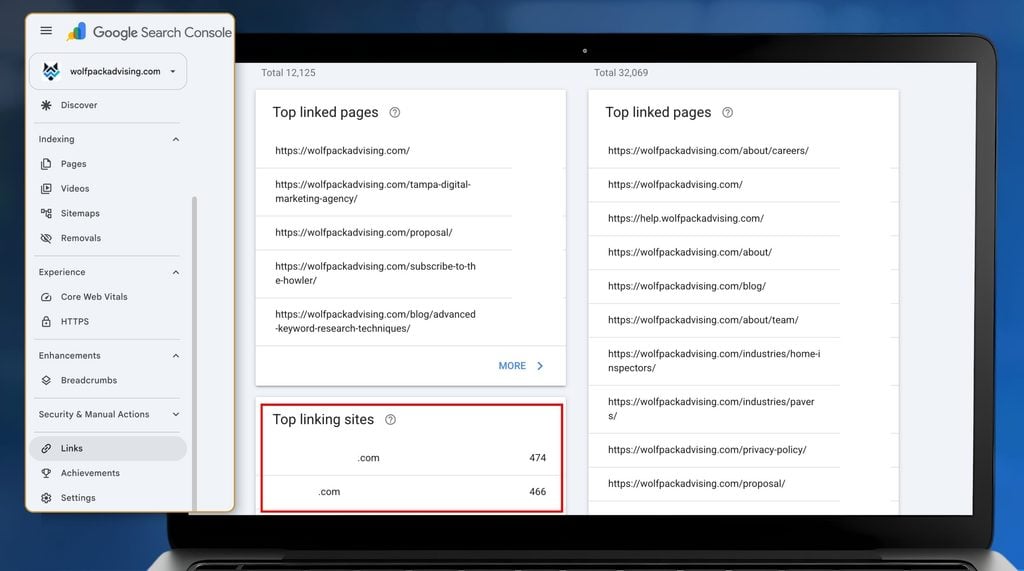Click the Sitemaps tree icon
Screen dimensions: 1024x571
click(x=46, y=214)
